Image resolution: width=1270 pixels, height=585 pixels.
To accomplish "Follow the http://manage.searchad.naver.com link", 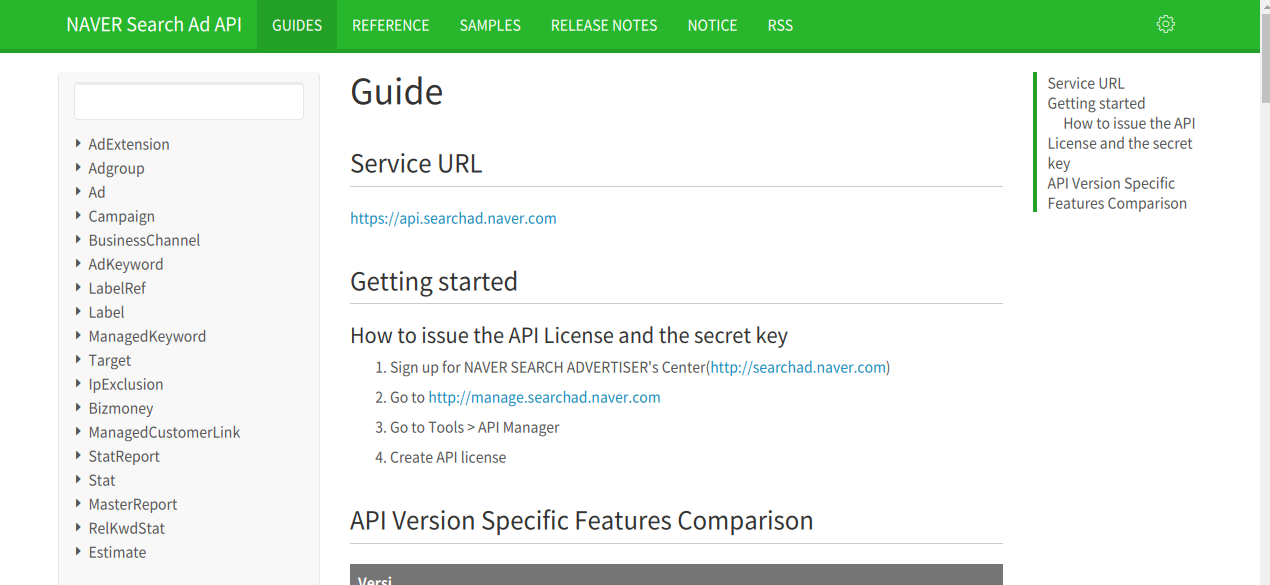I will [544, 397].
